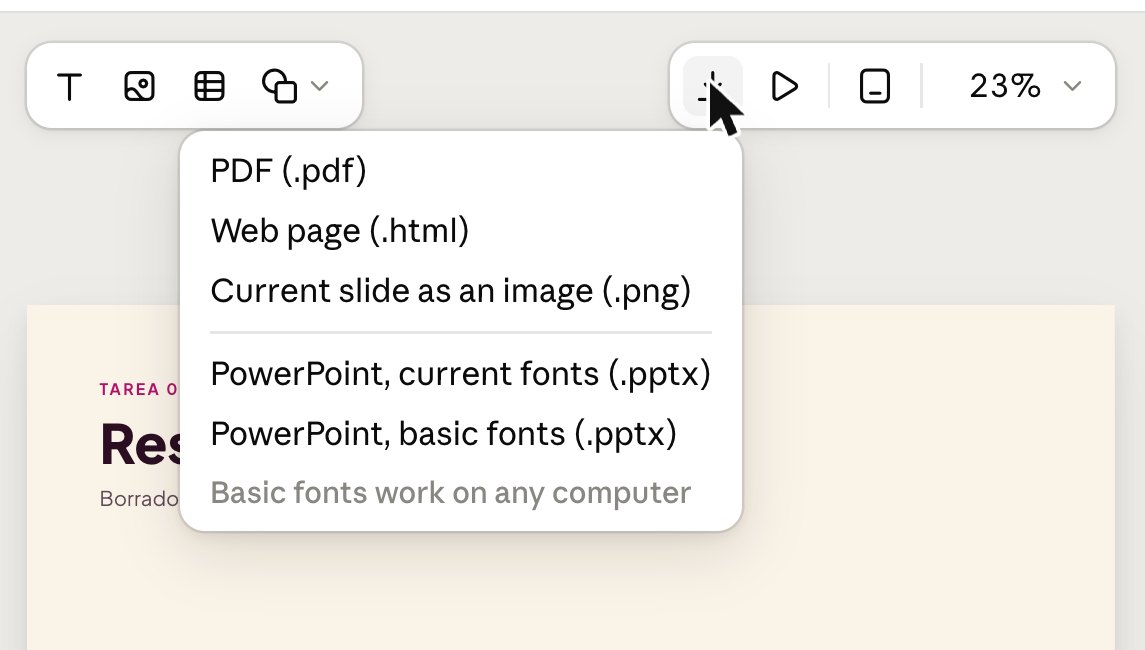Click the export/download toolbar button
The image size is (1145, 650).
coord(713,86)
